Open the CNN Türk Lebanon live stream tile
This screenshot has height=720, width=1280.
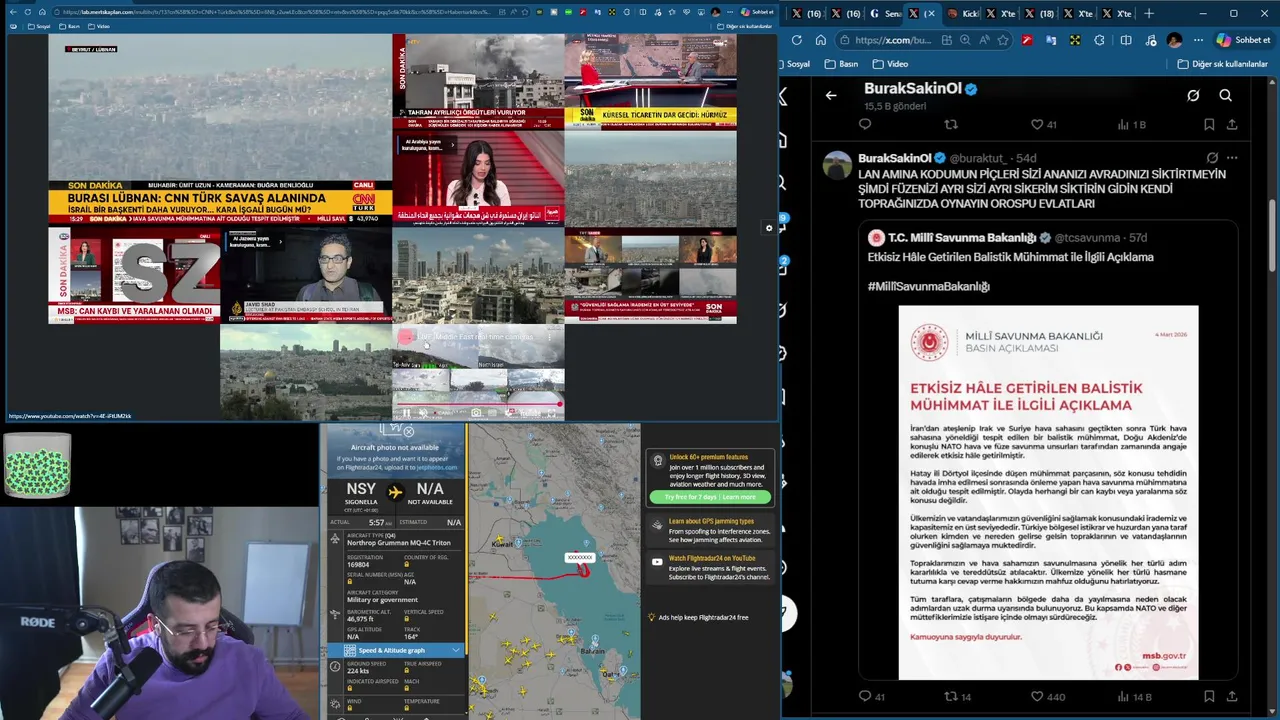220,130
